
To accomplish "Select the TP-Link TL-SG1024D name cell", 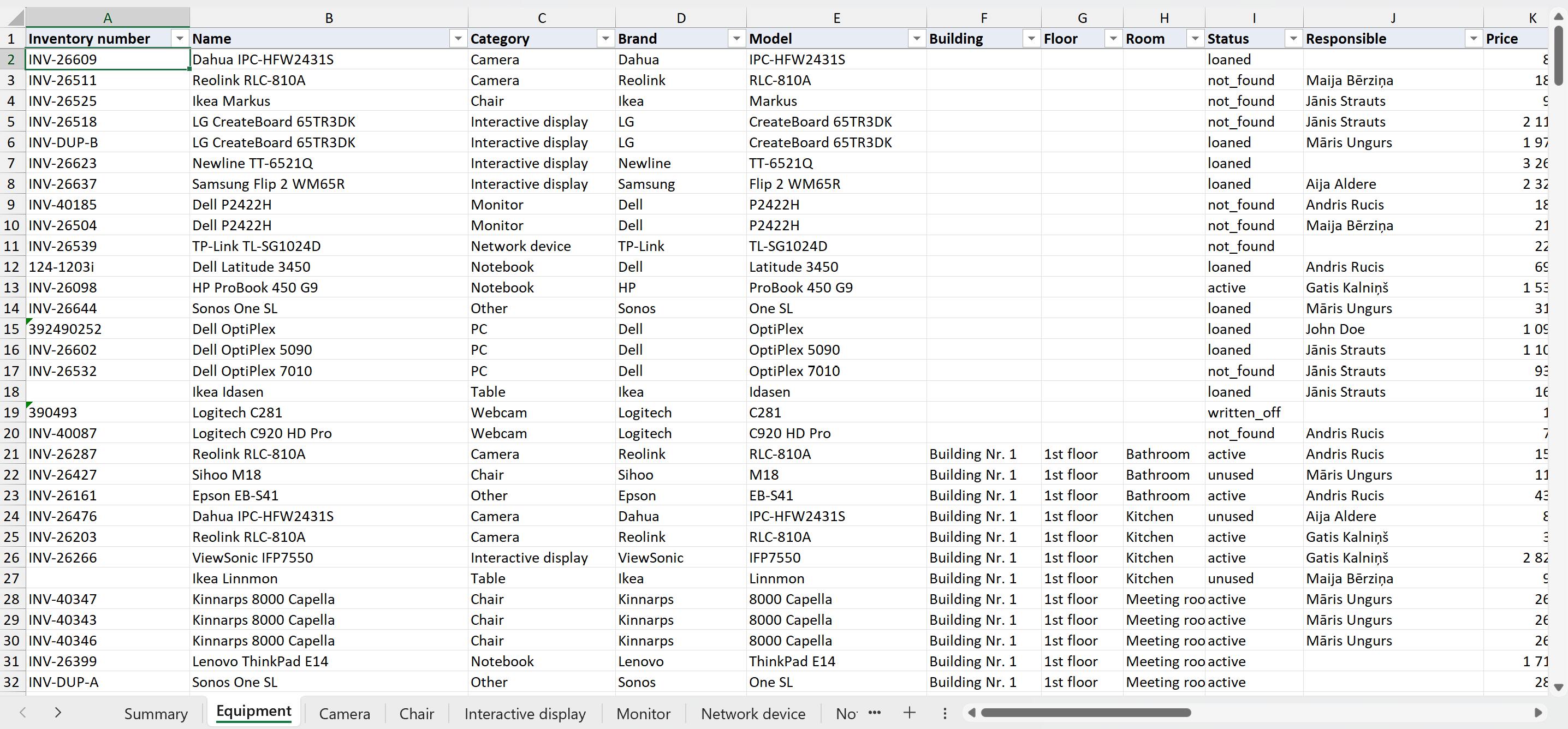I will pos(329,247).
